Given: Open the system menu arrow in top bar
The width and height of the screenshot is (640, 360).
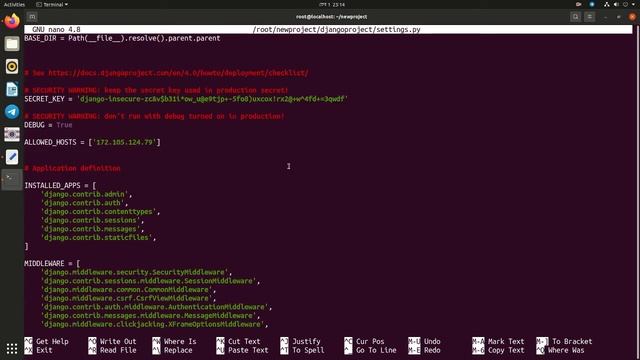Looking at the screenshot, I should tap(633, 4).
